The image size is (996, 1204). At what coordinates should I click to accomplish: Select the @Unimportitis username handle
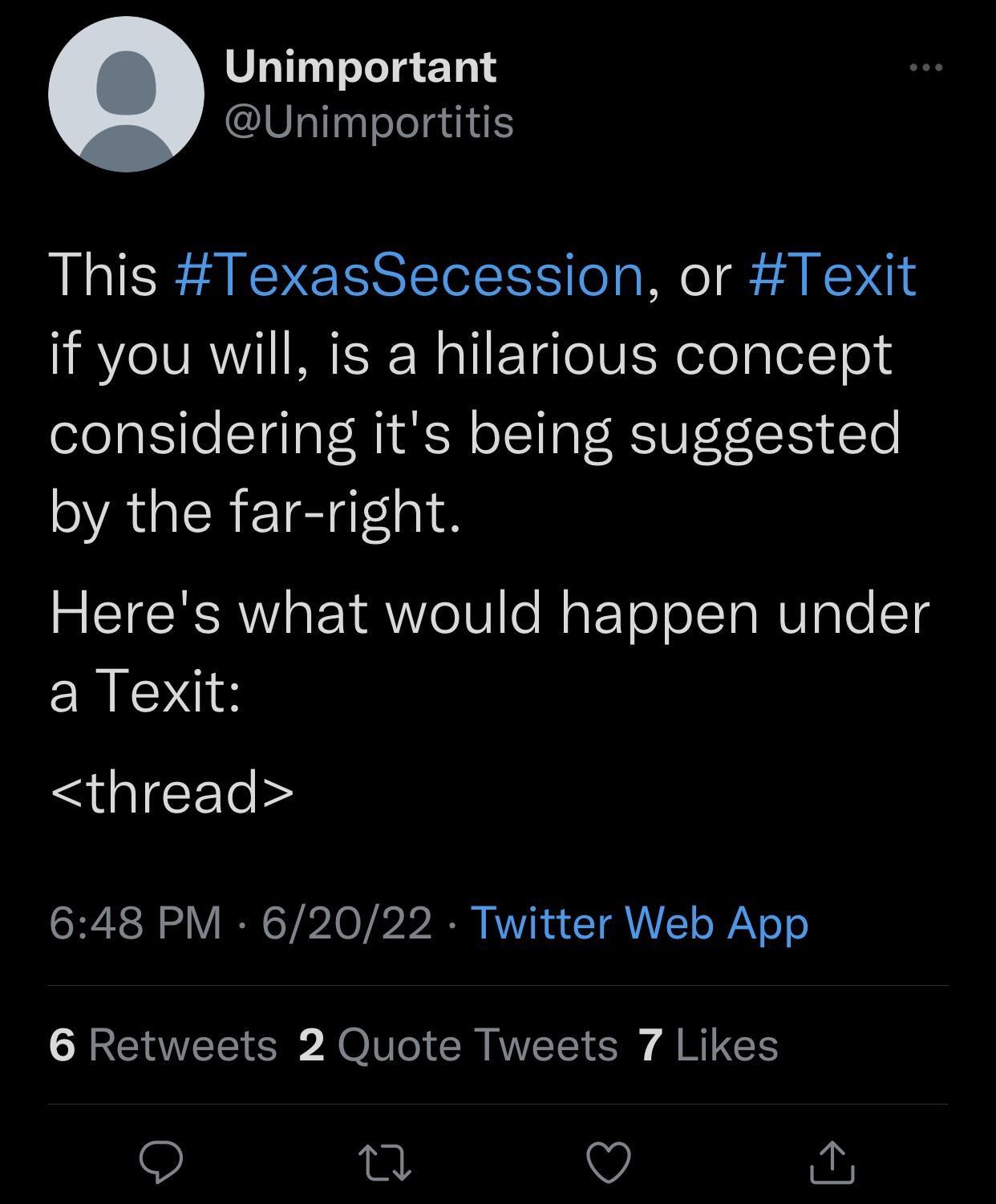[x=367, y=122]
